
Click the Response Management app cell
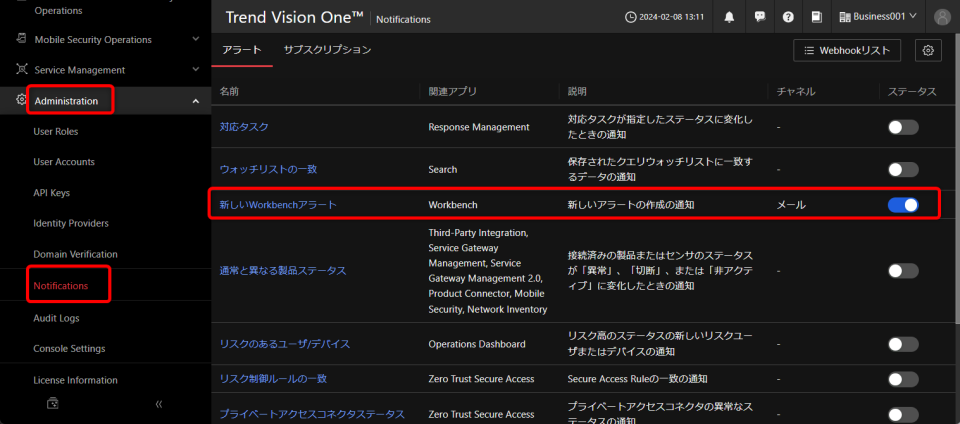tap(479, 127)
